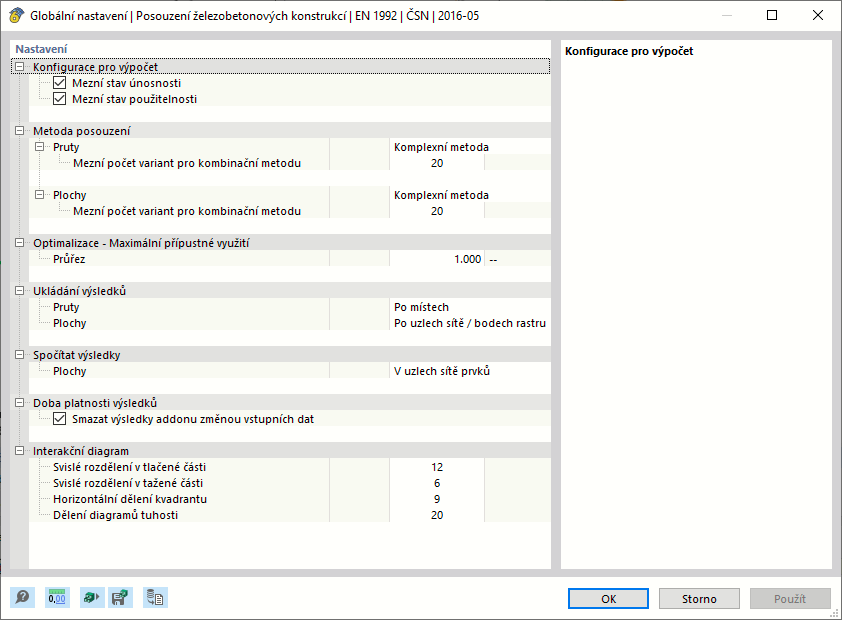Viewport: 842px width, 620px height.
Task: Select Plochy row under Spočítat výsledky
Action: [69, 371]
